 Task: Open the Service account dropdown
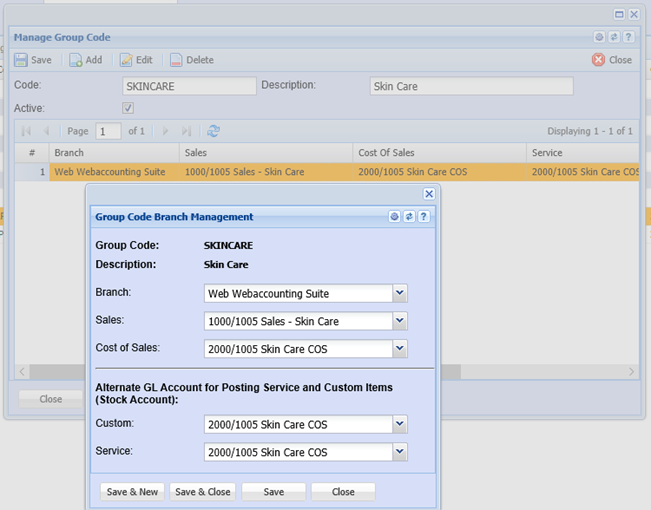point(399,452)
